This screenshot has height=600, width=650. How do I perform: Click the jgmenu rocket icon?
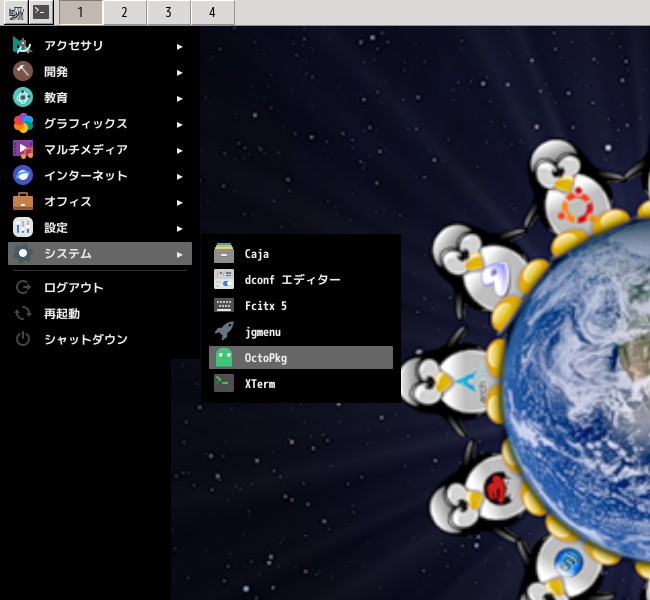point(224,331)
